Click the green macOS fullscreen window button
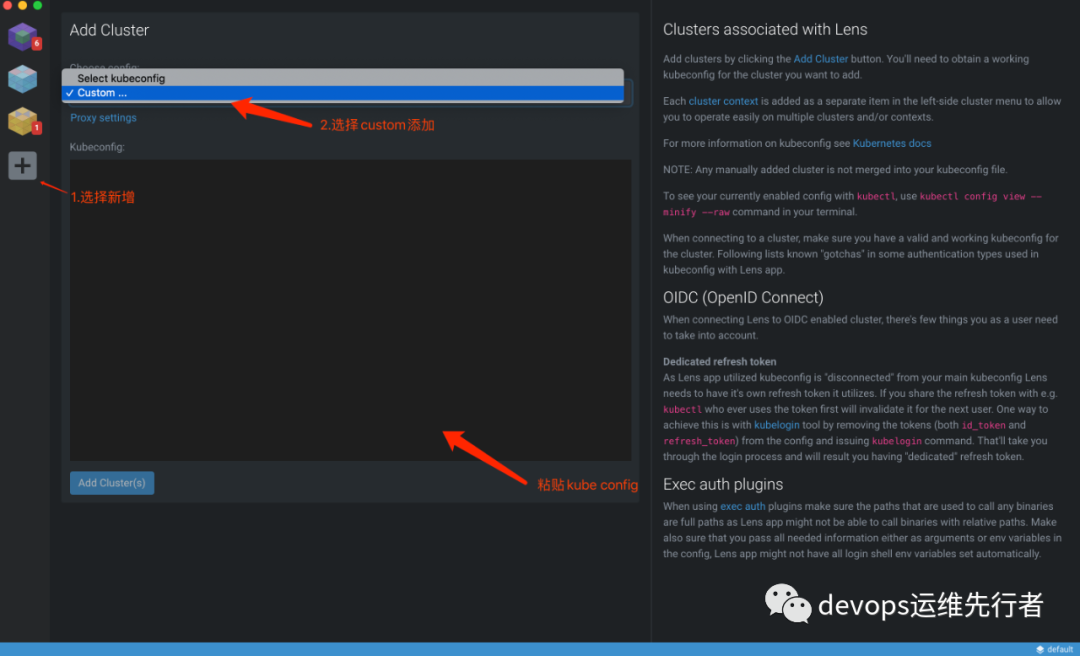This screenshot has width=1080, height=656. [37, 6]
